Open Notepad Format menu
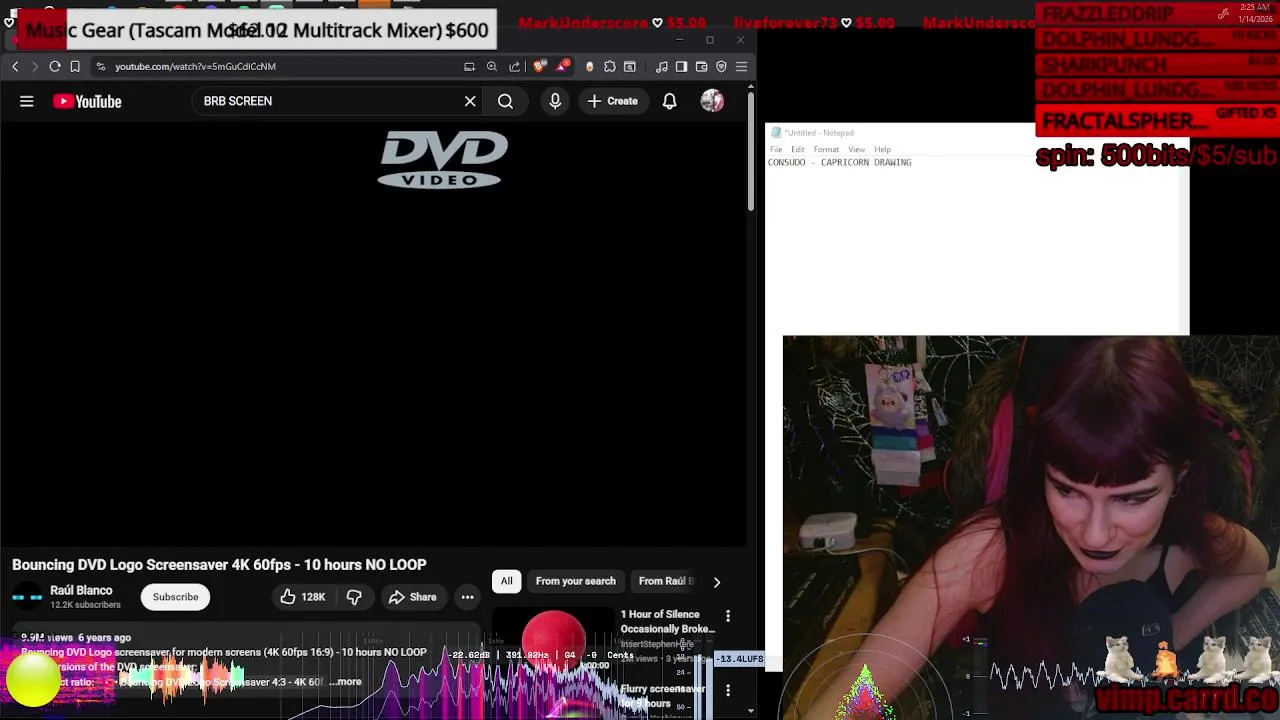 (826, 149)
